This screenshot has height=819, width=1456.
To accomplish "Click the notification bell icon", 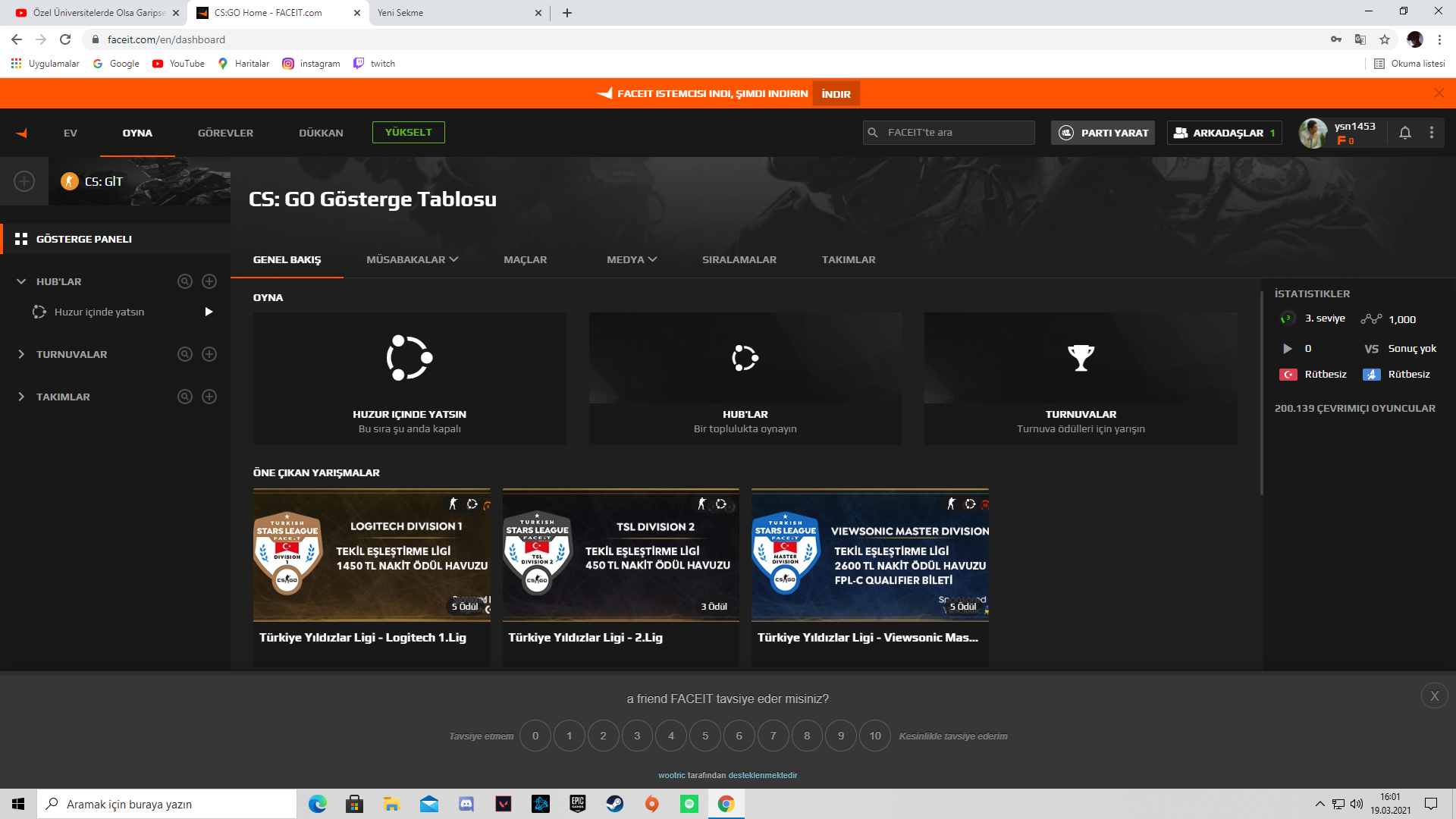I will click(x=1404, y=133).
